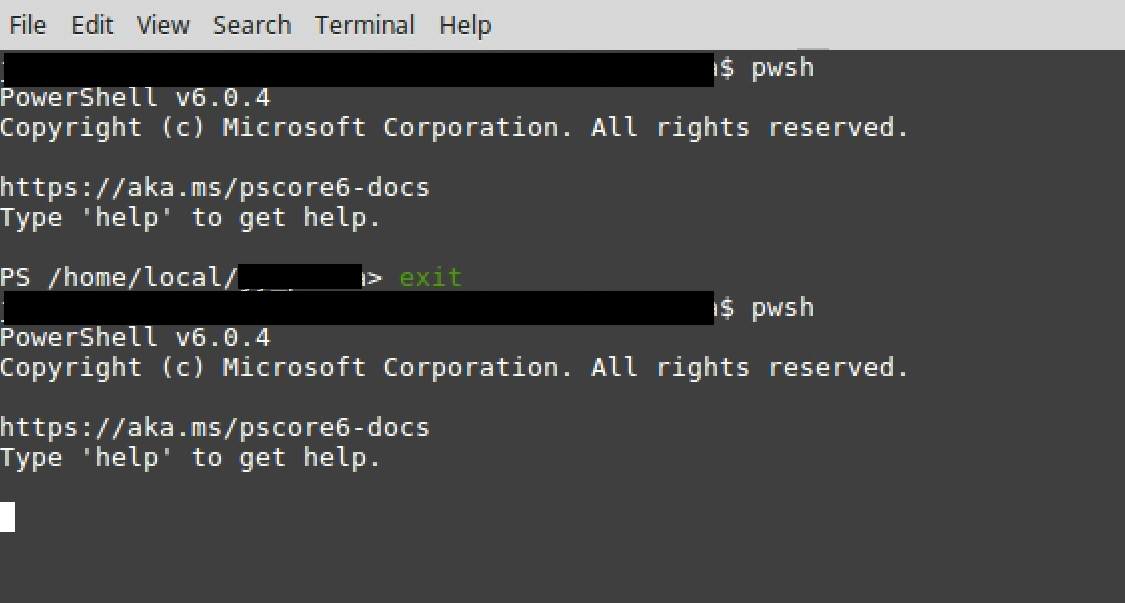1125x603 pixels.
Task: Select the green exit command text
Action: (430, 277)
